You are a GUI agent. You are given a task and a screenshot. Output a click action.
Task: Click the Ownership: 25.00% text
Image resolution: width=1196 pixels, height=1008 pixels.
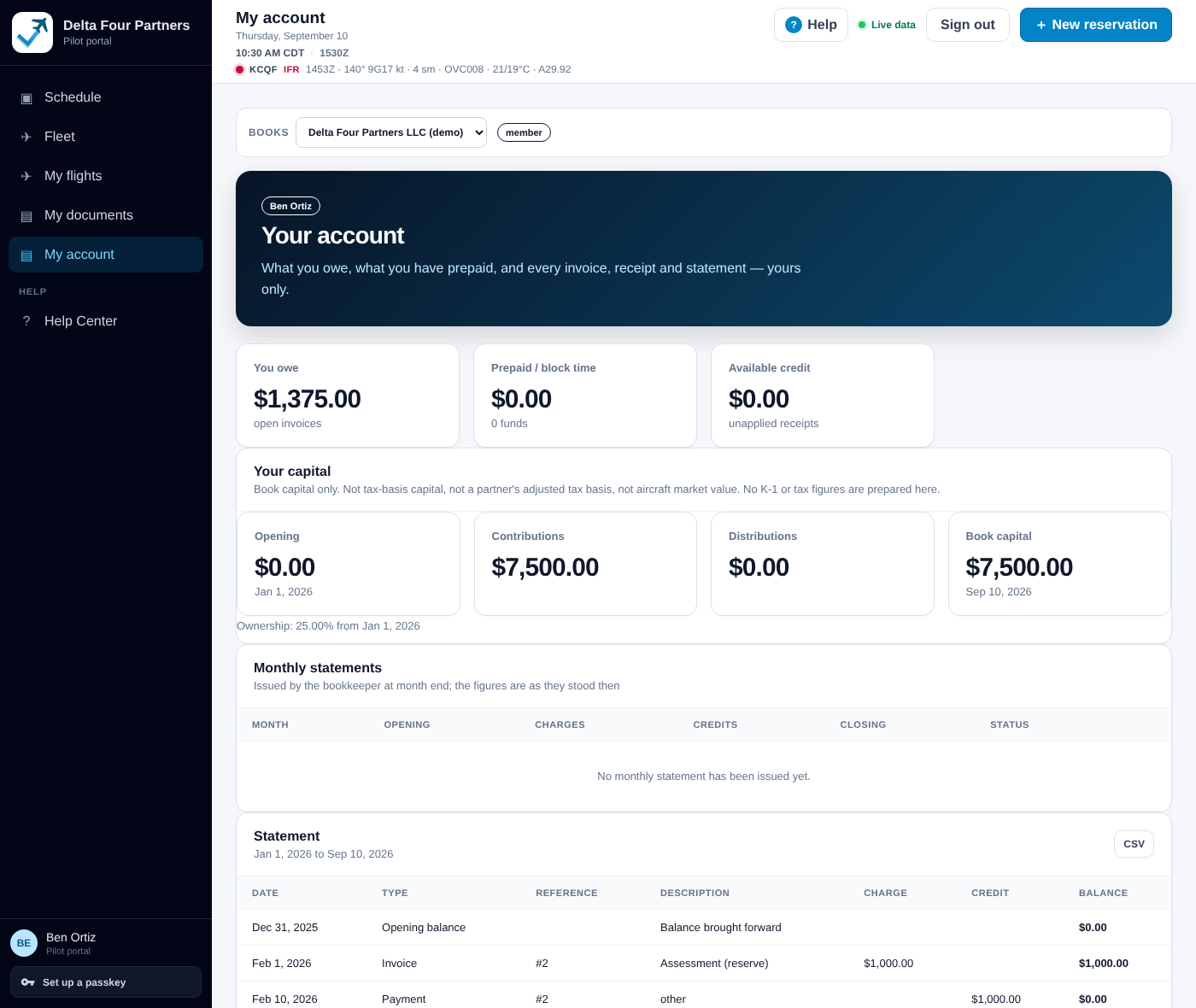click(328, 626)
